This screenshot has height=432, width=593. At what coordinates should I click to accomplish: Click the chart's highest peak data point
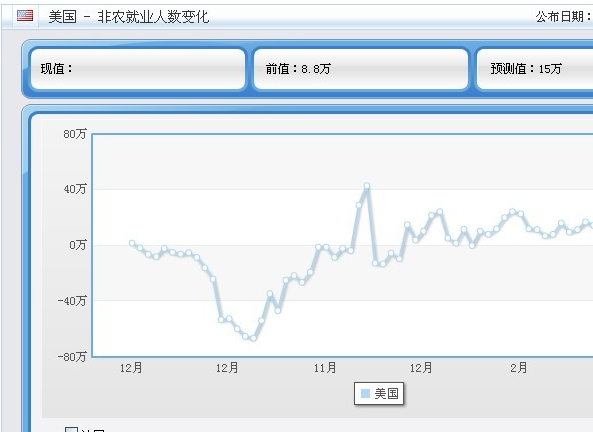(367, 186)
